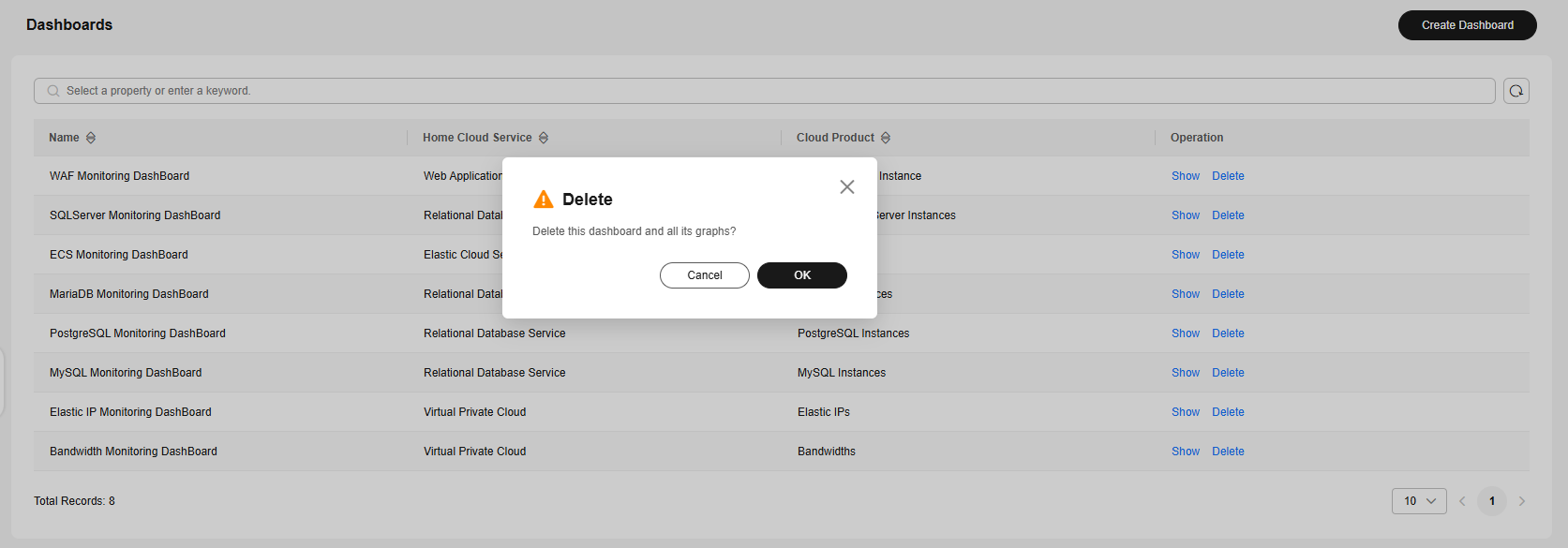The width and height of the screenshot is (1568, 548).
Task: Delete the MySQL Monitoring DashBoard
Action: (1228, 373)
